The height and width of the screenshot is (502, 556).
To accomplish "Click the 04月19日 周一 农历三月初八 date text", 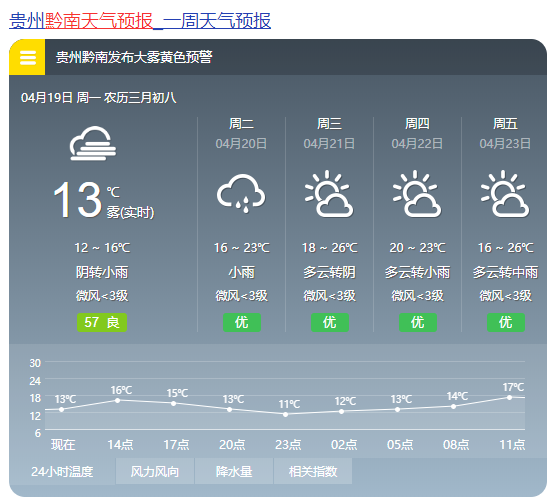I will pyautogui.click(x=99, y=97).
